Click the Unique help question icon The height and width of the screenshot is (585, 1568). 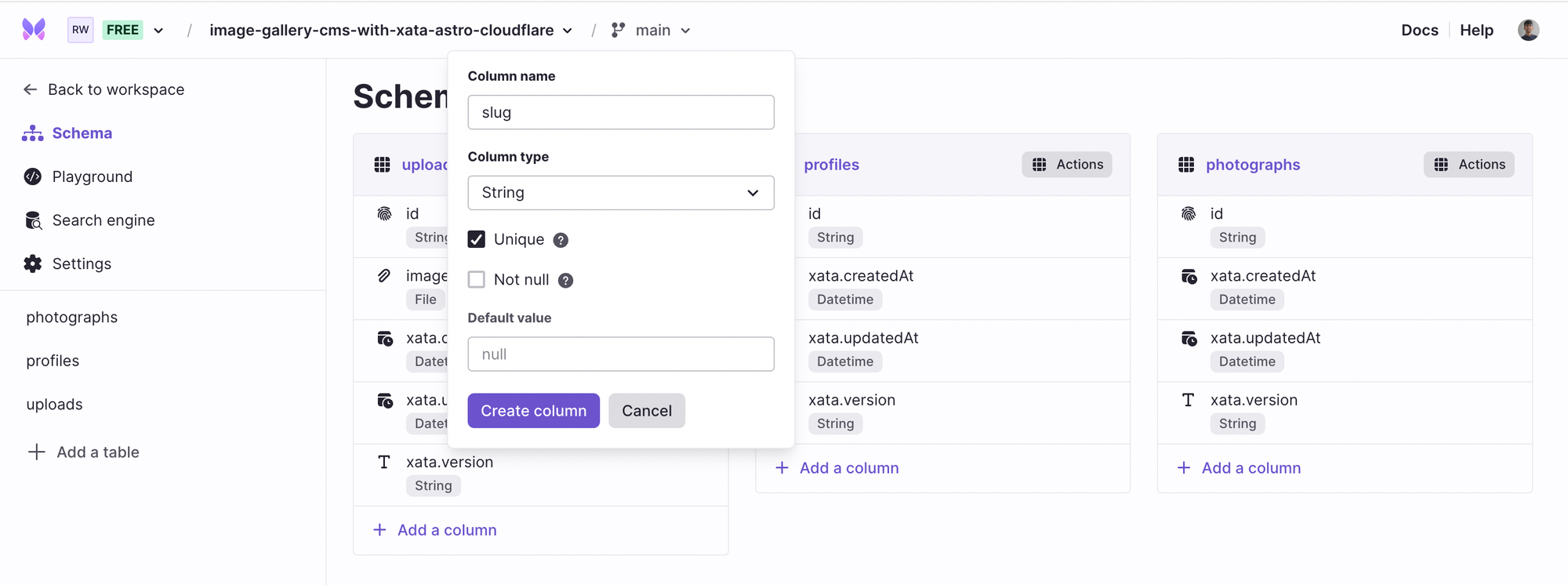coord(561,240)
